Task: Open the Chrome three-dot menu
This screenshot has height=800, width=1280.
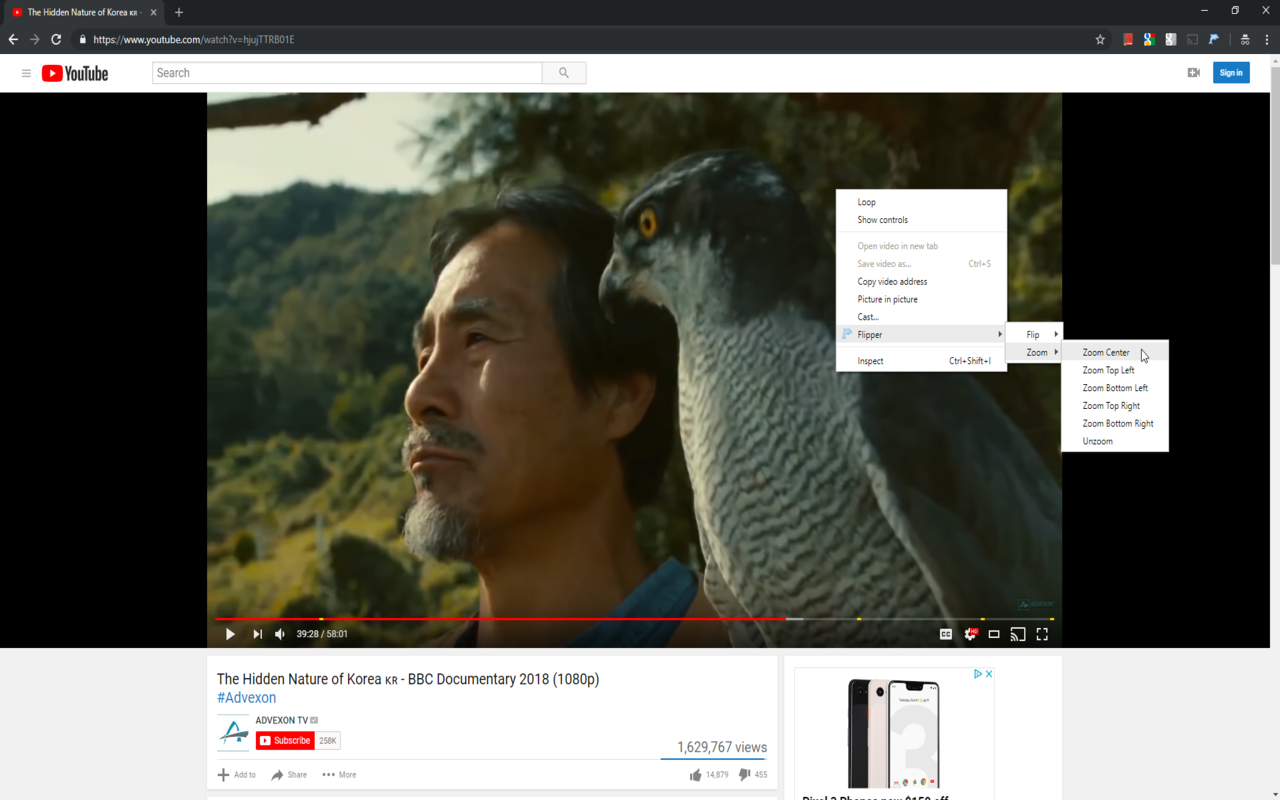Action: [1267, 40]
